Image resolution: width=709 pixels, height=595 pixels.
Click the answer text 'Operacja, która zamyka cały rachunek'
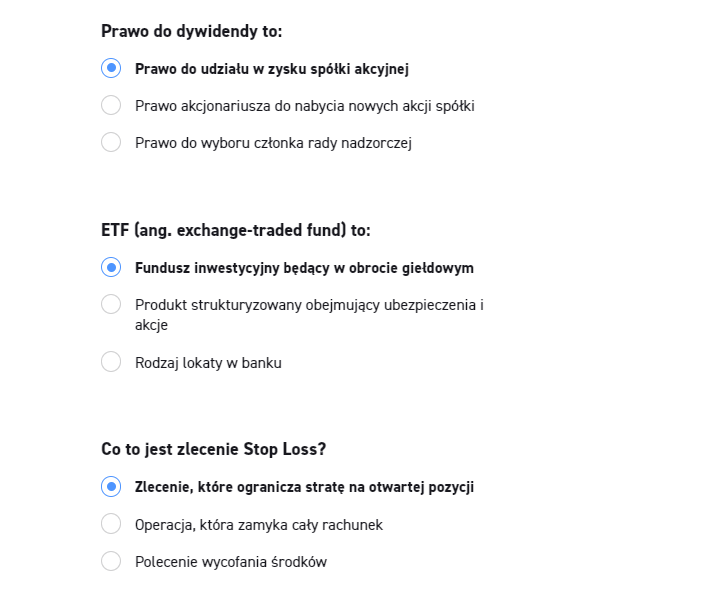tap(258, 525)
